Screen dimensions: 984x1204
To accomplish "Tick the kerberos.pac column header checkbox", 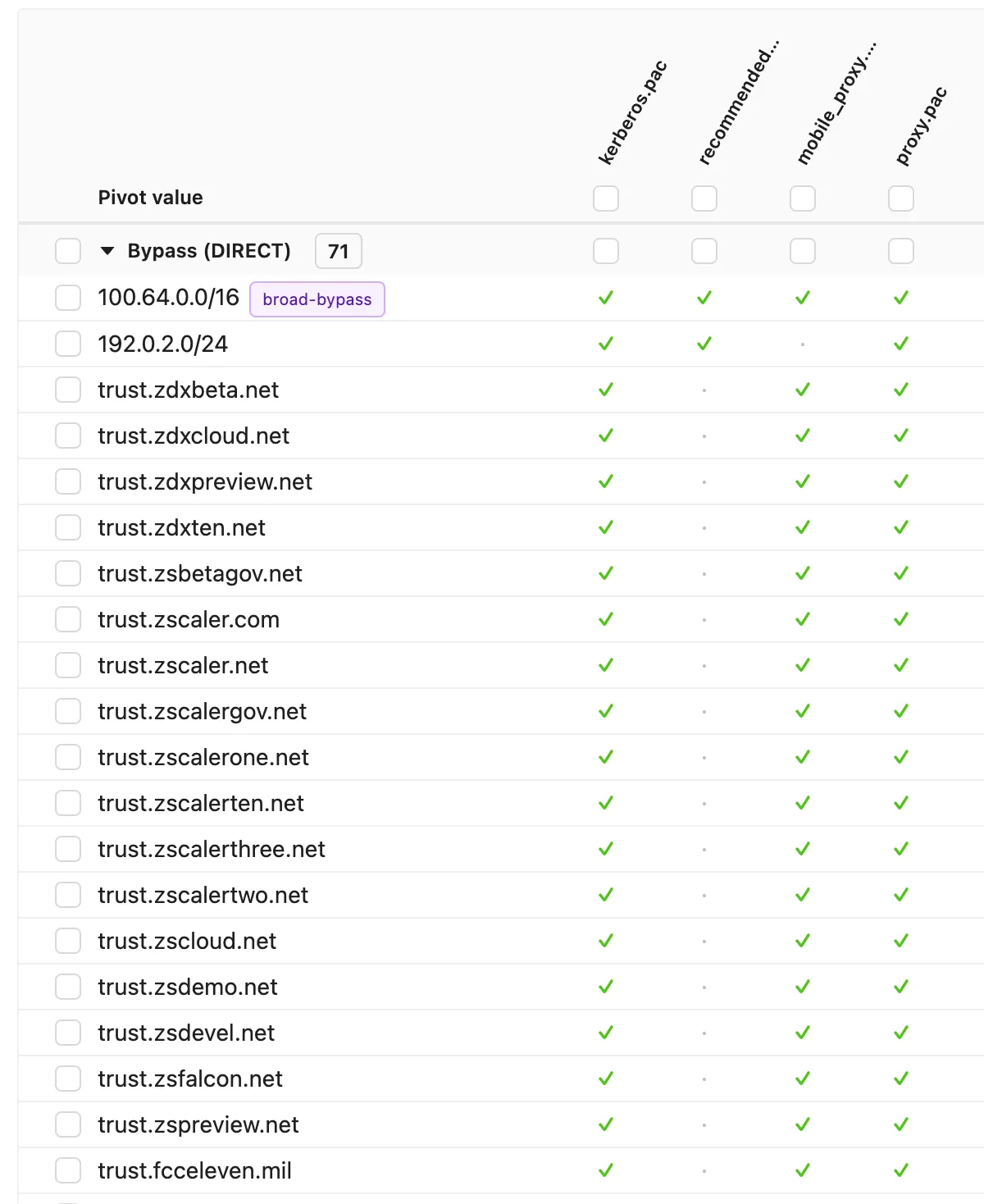I will 606,198.
